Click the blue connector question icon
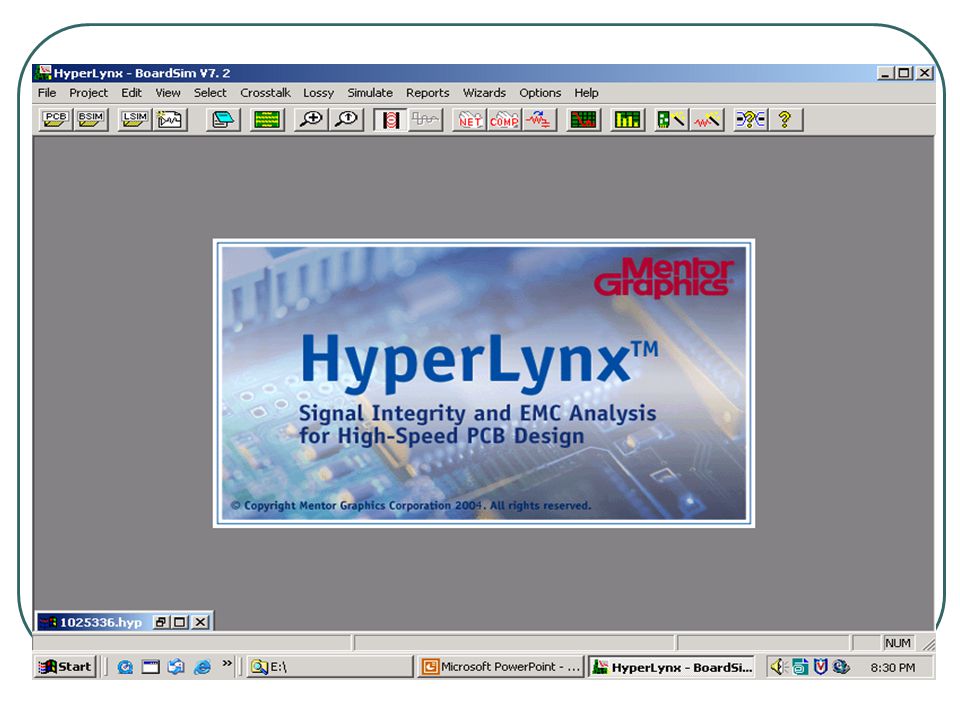This screenshot has width=960, height=720. click(751, 119)
